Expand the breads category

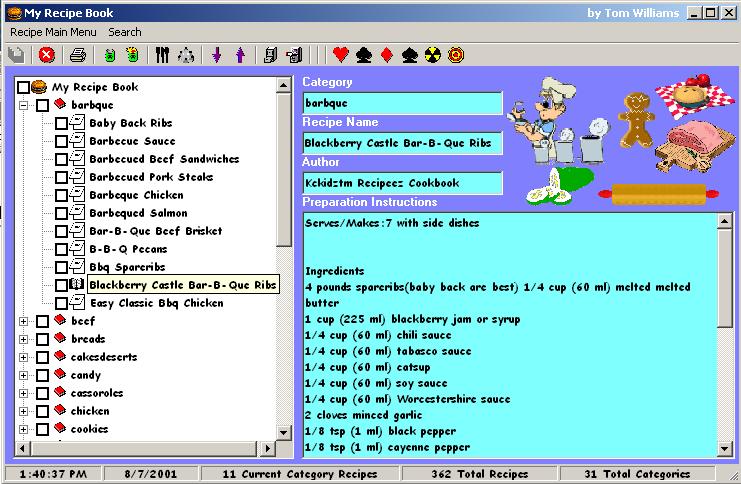(23, 340)
